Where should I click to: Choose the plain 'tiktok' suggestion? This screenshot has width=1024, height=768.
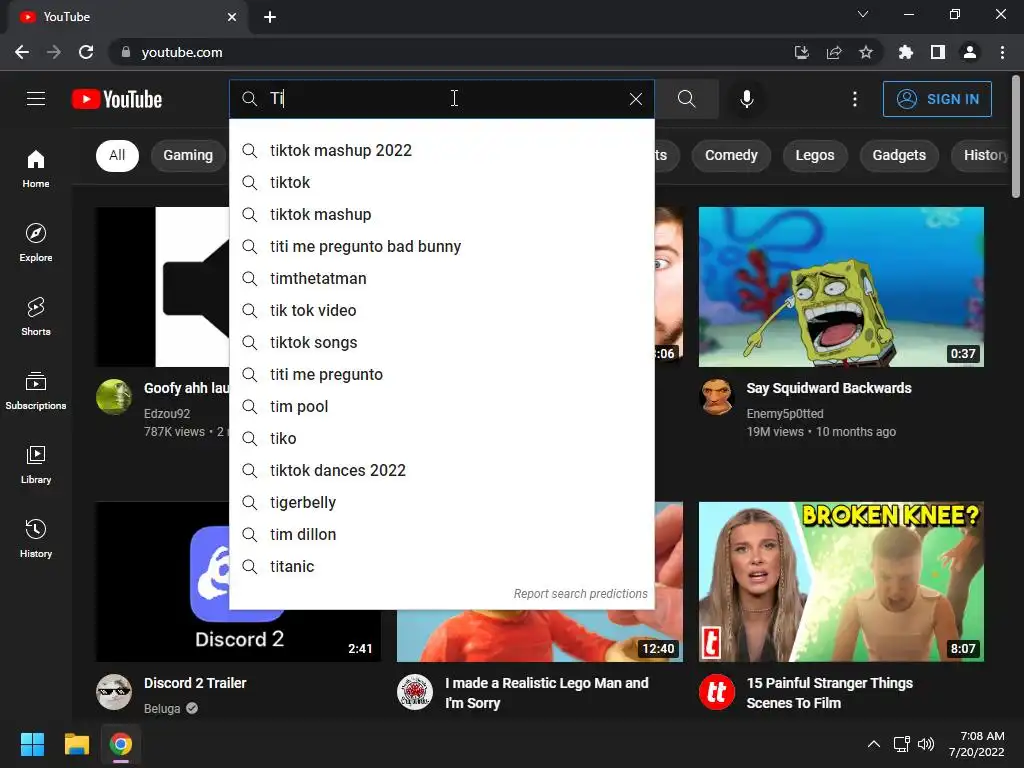click(x=441, y=182)
